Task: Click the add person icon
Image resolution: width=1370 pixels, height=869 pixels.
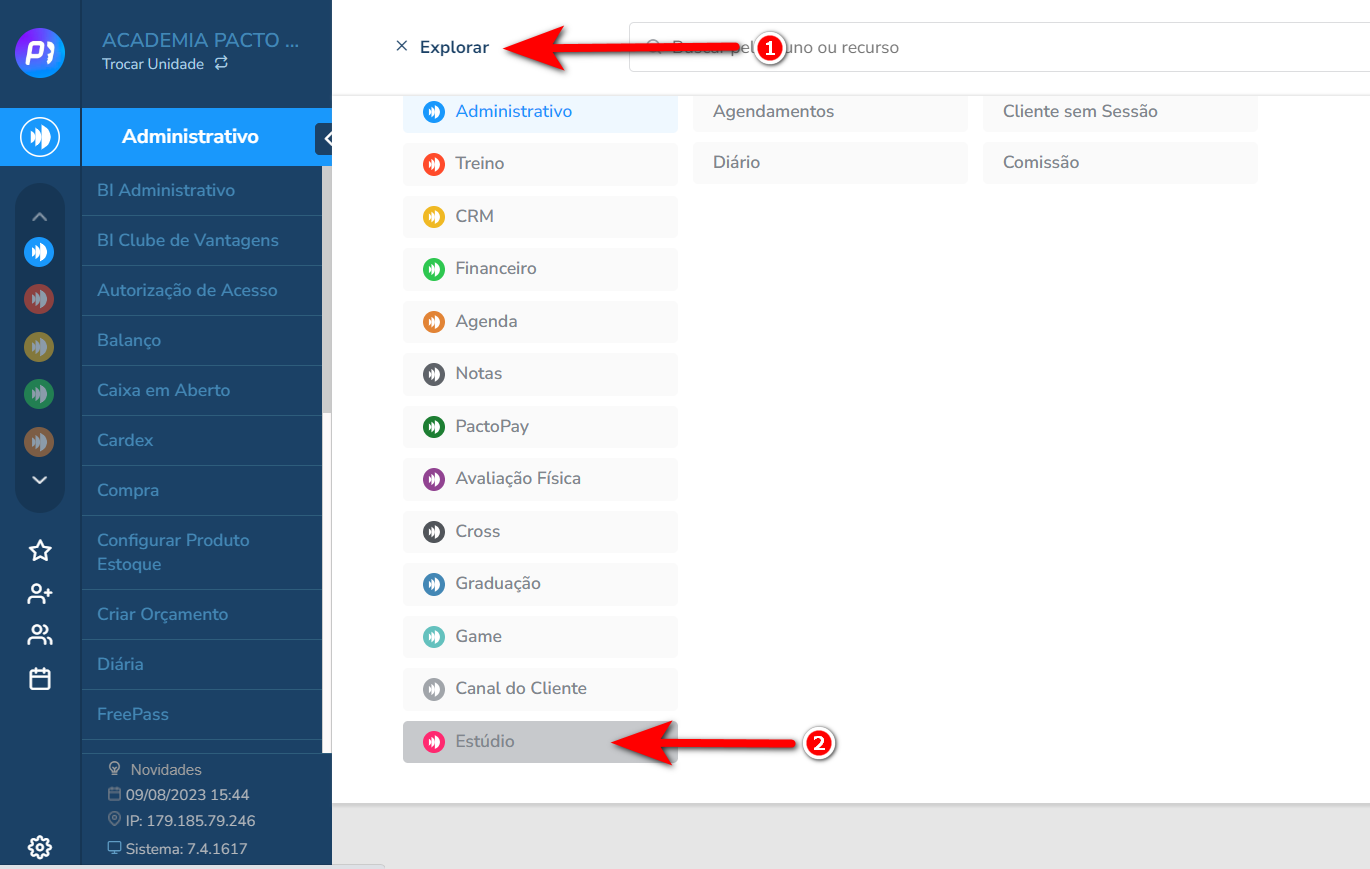Action: click(x=40, y=594)
